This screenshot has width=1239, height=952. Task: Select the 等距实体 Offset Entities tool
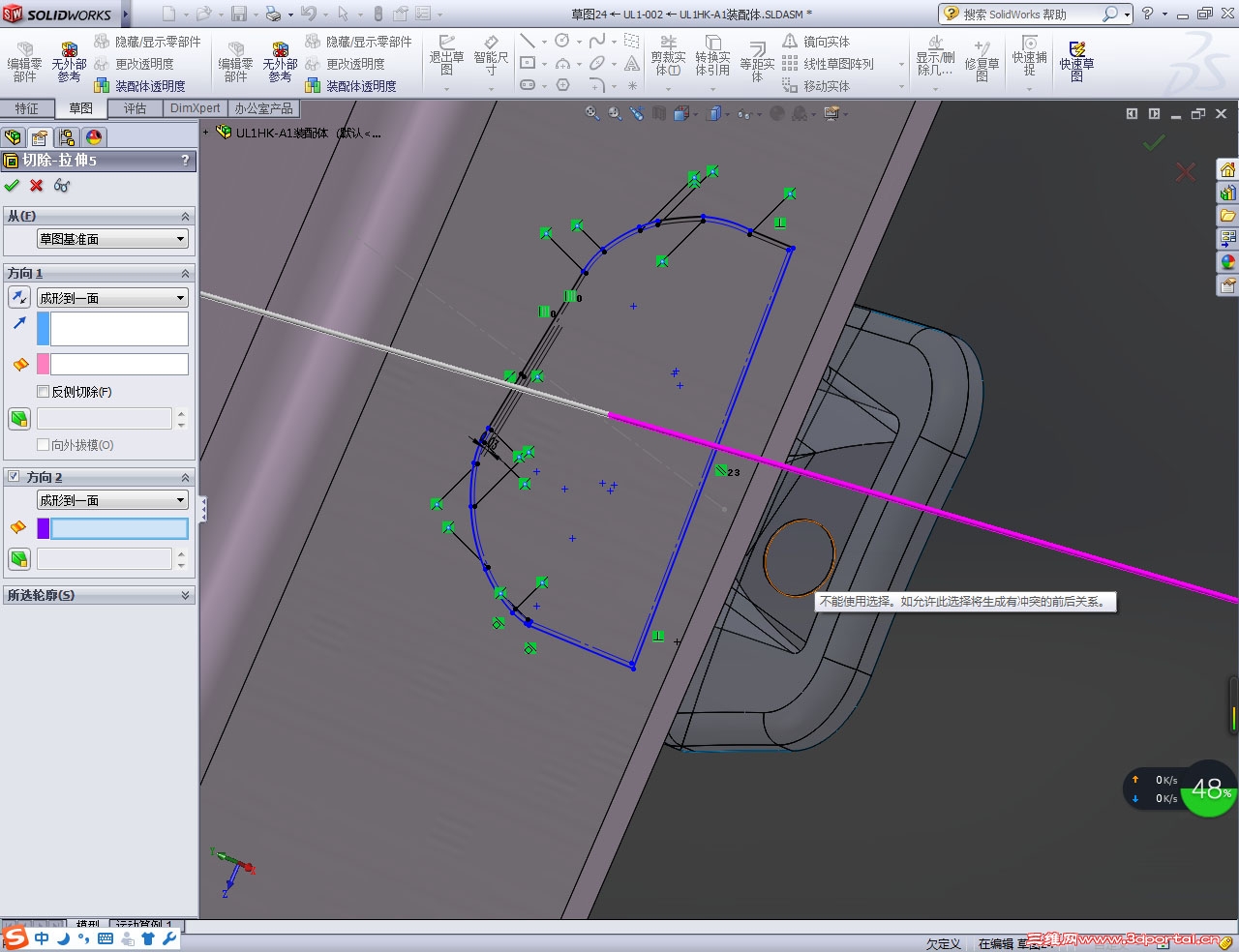[757, 62]
